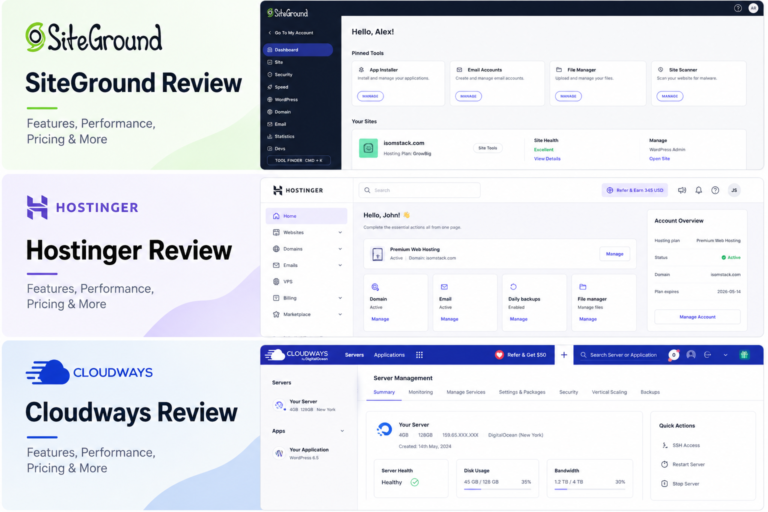Switch to Vertical Scaling tab

tap(609, 392)
